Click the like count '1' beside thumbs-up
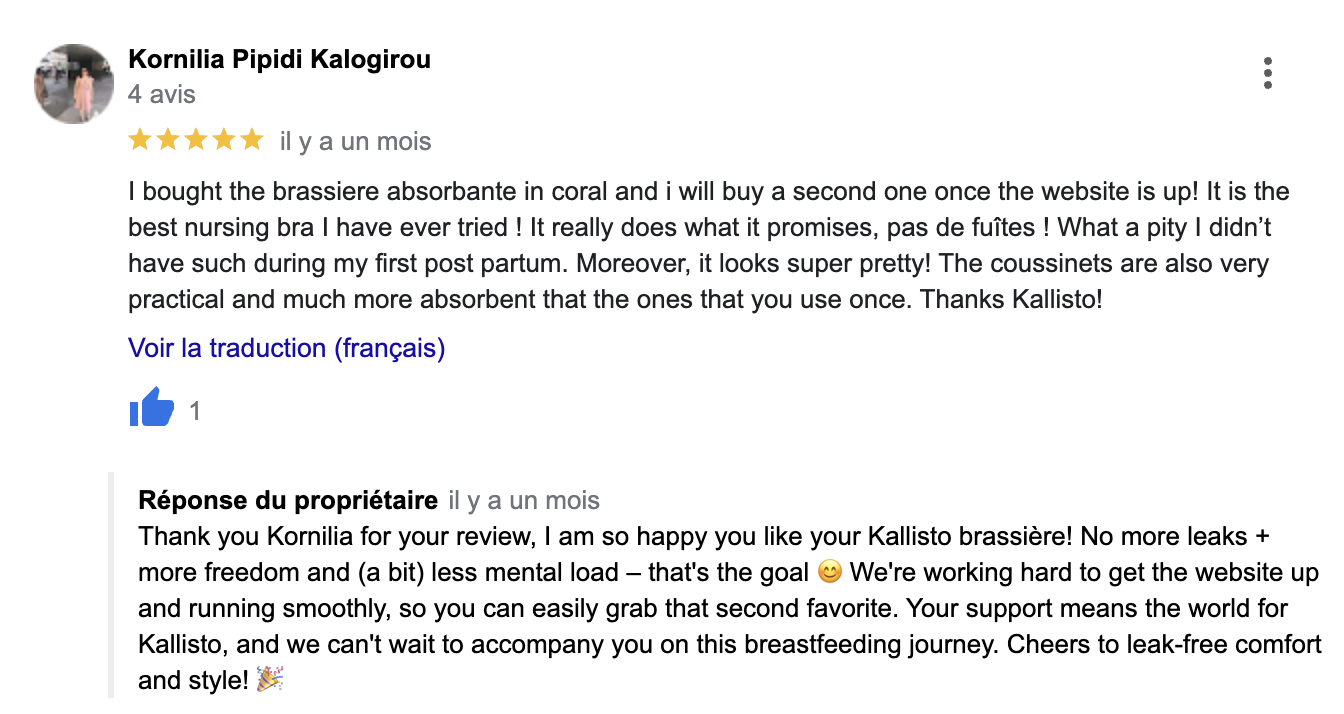1344x714 pixels. 195,411
